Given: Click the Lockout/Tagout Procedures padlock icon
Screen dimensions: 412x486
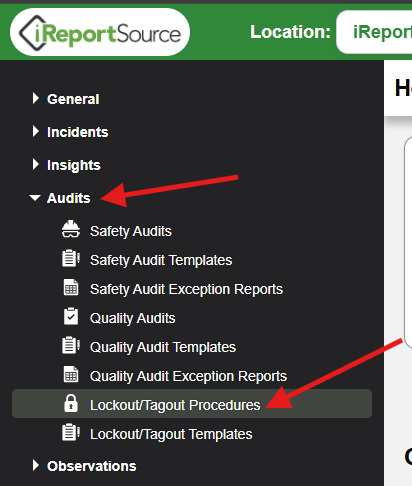Looking at the screenshot, I should [x=71, y=403].
